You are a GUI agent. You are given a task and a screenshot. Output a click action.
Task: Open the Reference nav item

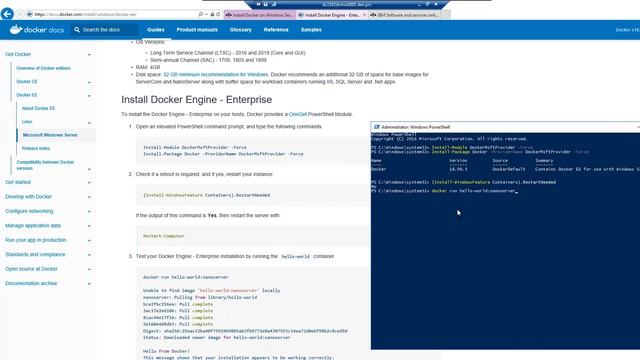click(x=276, y=30)
